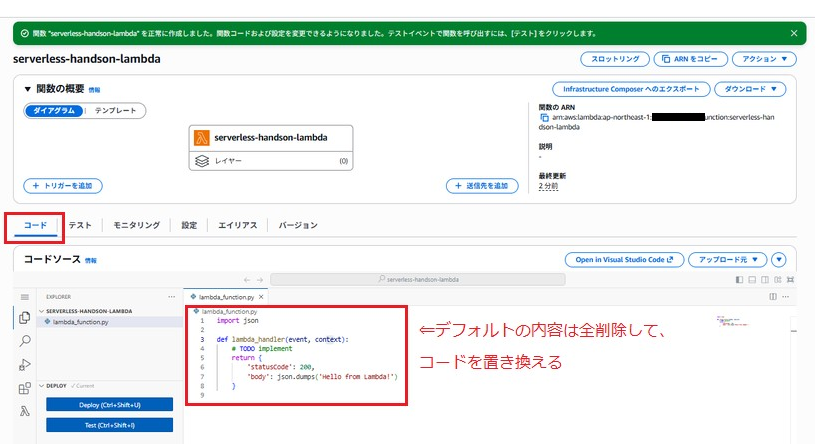Open Explorer more actions ellipsis

172,297
